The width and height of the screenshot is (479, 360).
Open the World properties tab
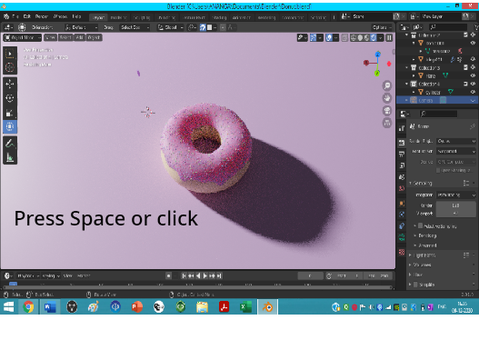402,188
